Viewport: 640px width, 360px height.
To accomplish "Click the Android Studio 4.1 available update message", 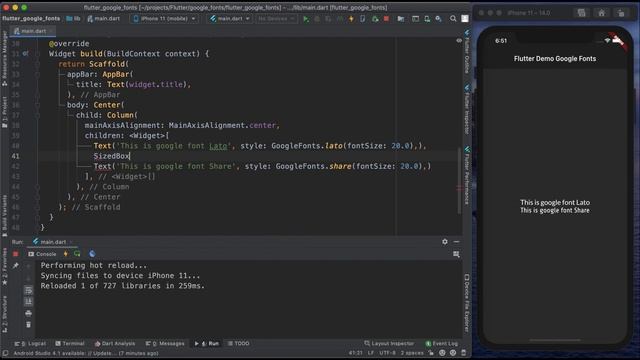I will [x=86, y=353].
